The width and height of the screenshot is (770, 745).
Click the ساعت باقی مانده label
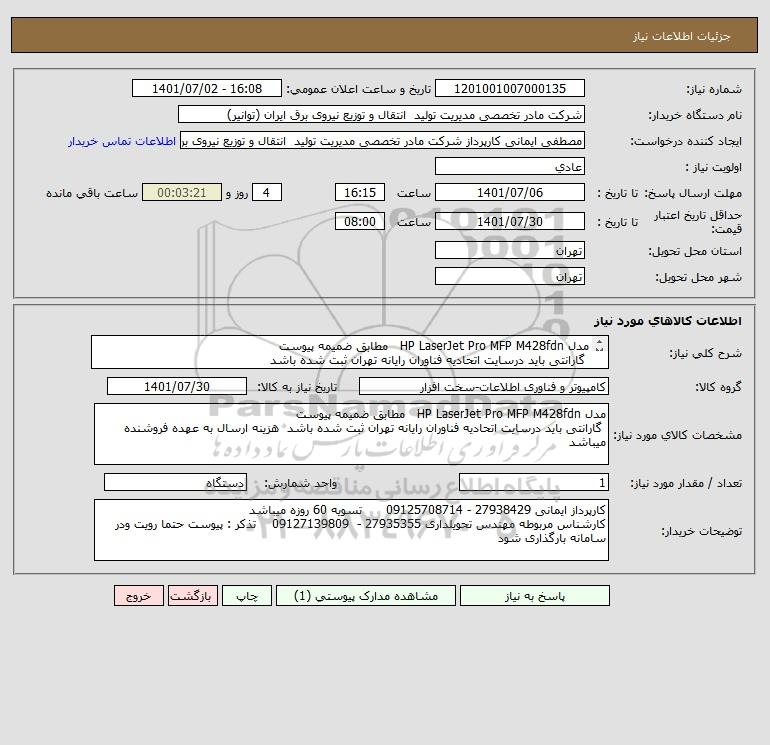coord(92,193)
